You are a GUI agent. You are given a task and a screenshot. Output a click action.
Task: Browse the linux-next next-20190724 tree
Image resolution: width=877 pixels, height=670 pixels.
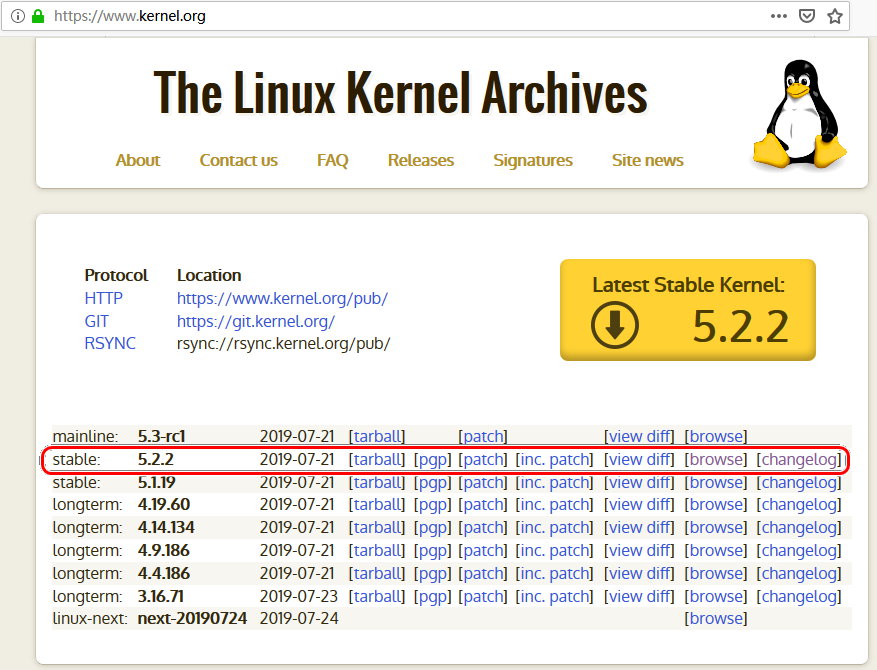point(716,619)
